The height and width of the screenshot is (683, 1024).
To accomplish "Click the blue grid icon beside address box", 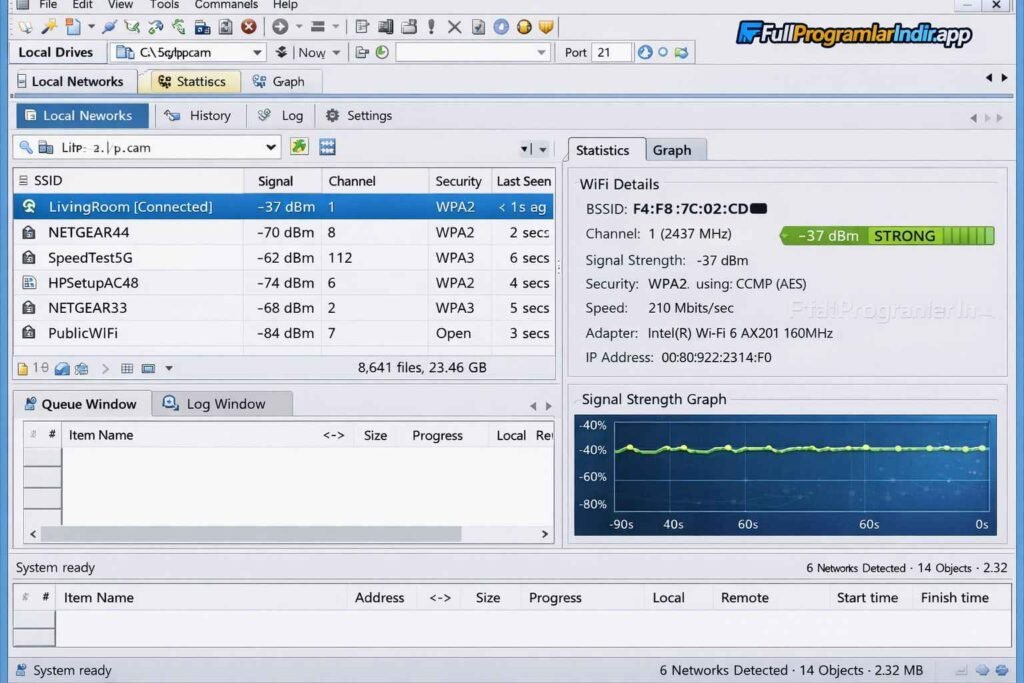I will [327, 147].
